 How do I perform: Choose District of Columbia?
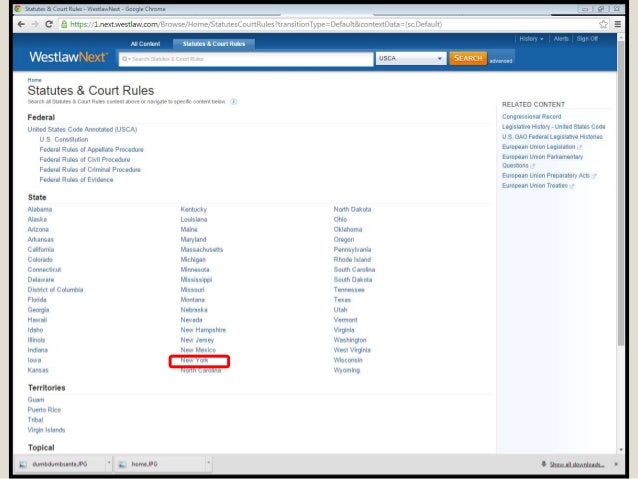point(55,290)
